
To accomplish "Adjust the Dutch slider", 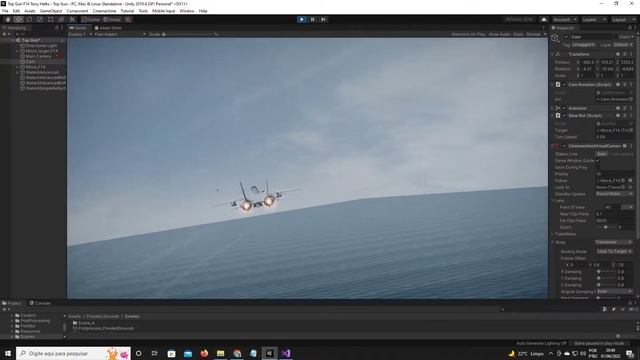I will (x=606, y=227).
